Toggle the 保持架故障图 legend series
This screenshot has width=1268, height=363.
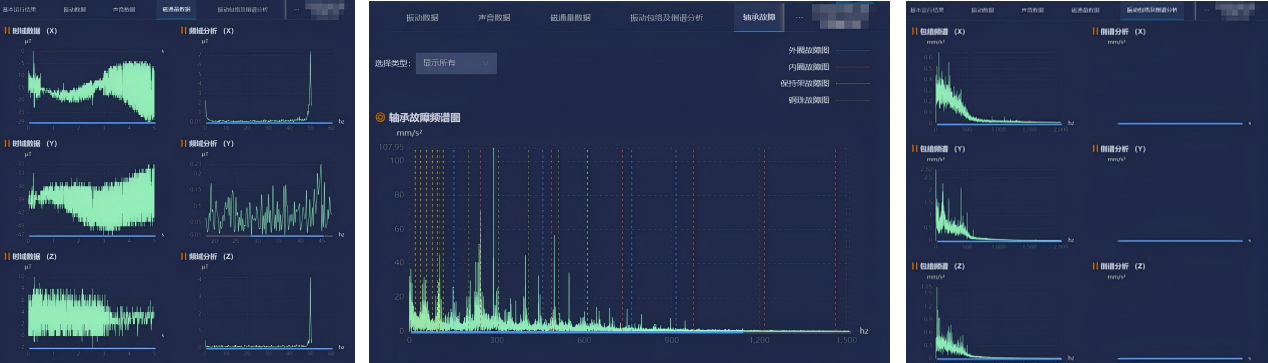coord(825,83)
